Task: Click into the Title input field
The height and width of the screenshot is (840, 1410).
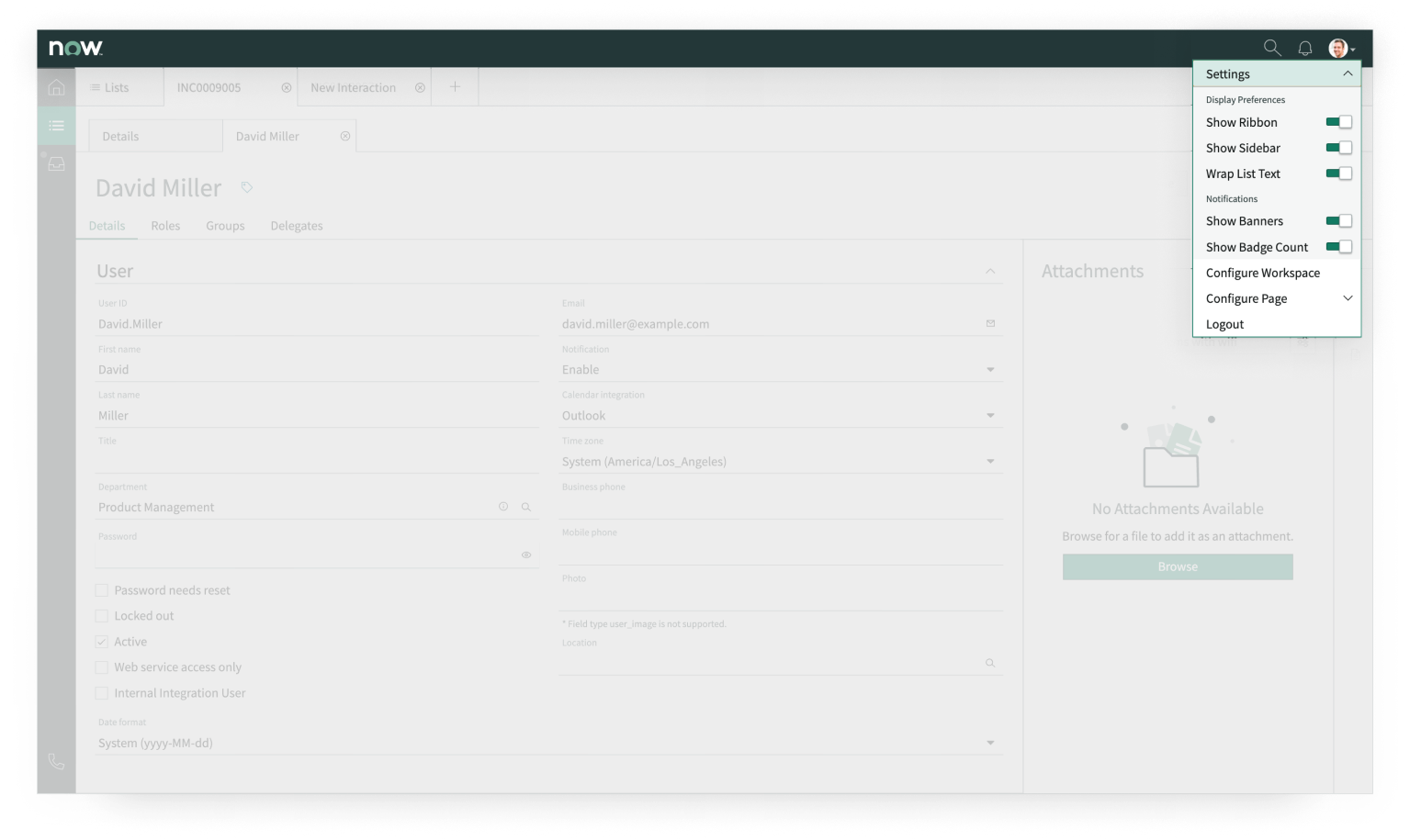Action: pos(317,461)
